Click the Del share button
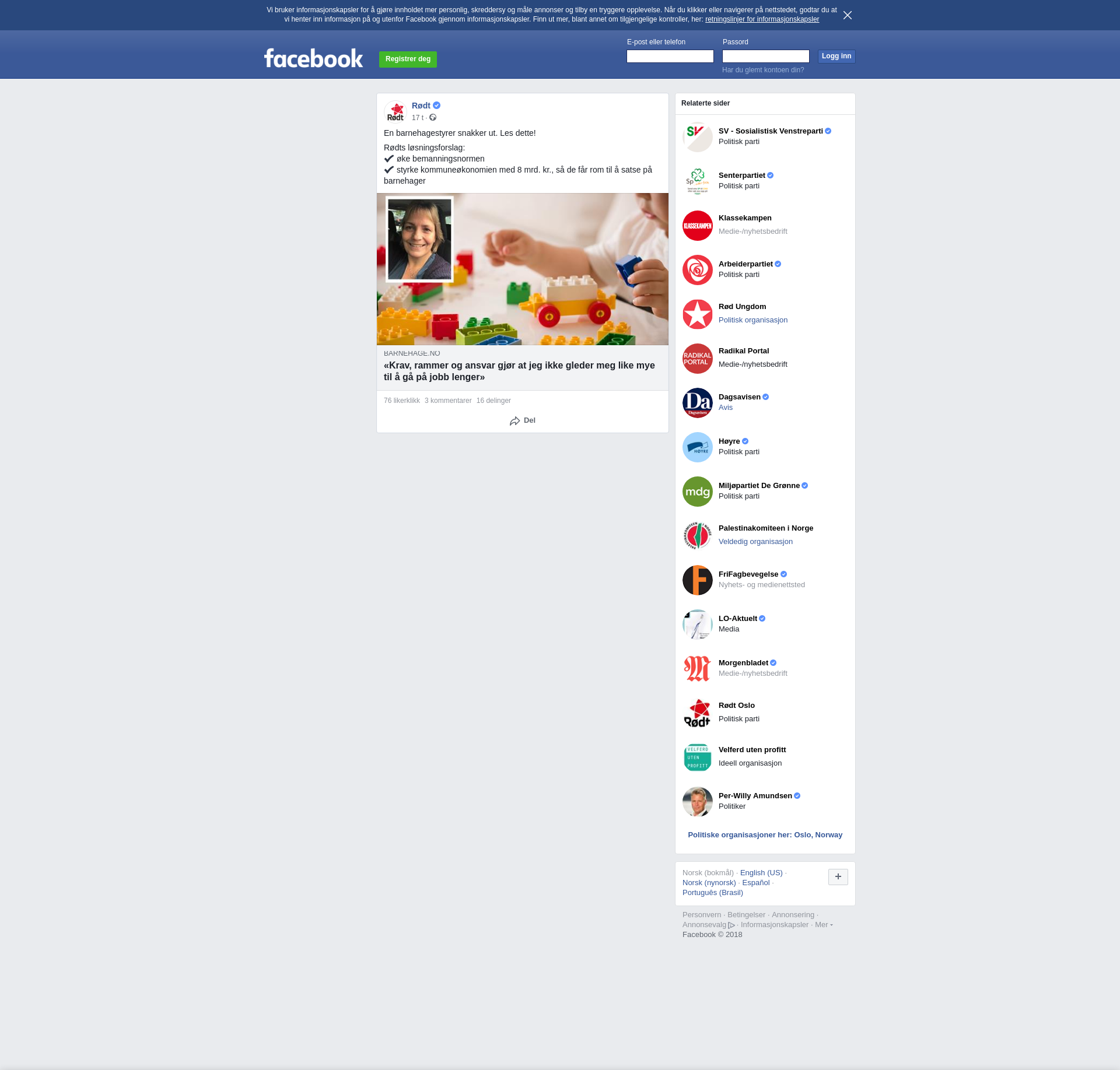 point(523,420)
